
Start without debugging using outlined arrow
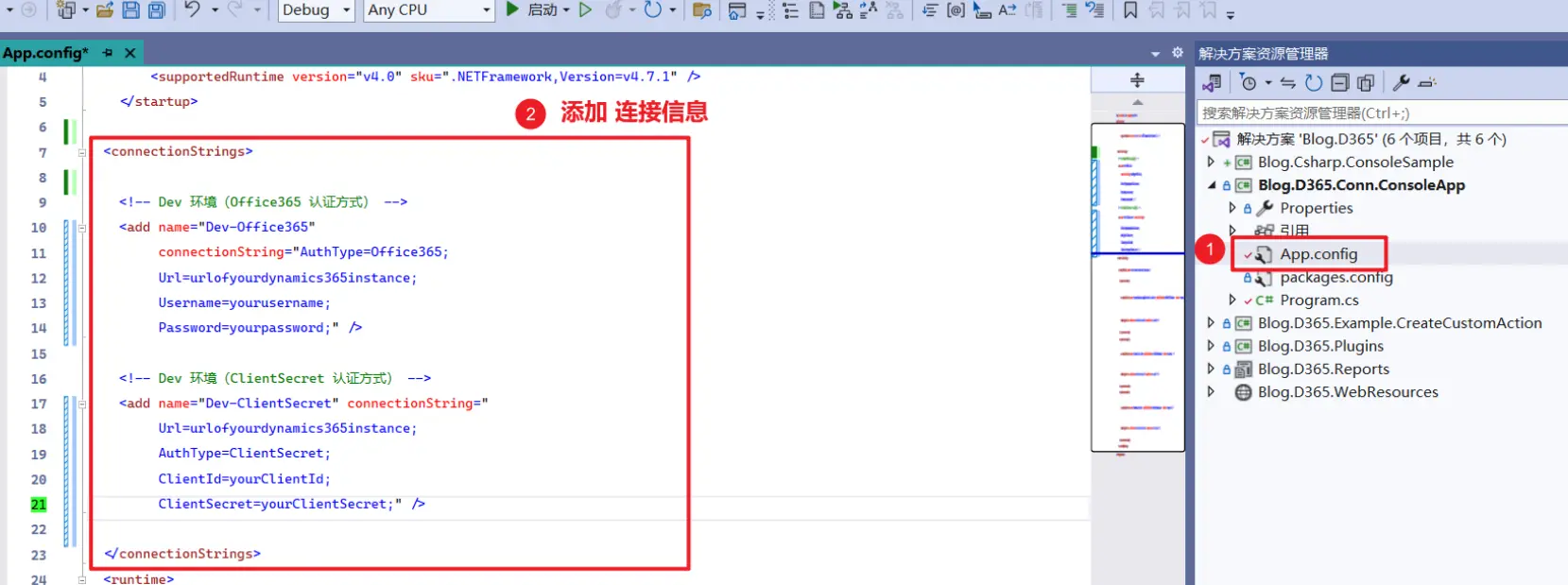tap(586, 9)
